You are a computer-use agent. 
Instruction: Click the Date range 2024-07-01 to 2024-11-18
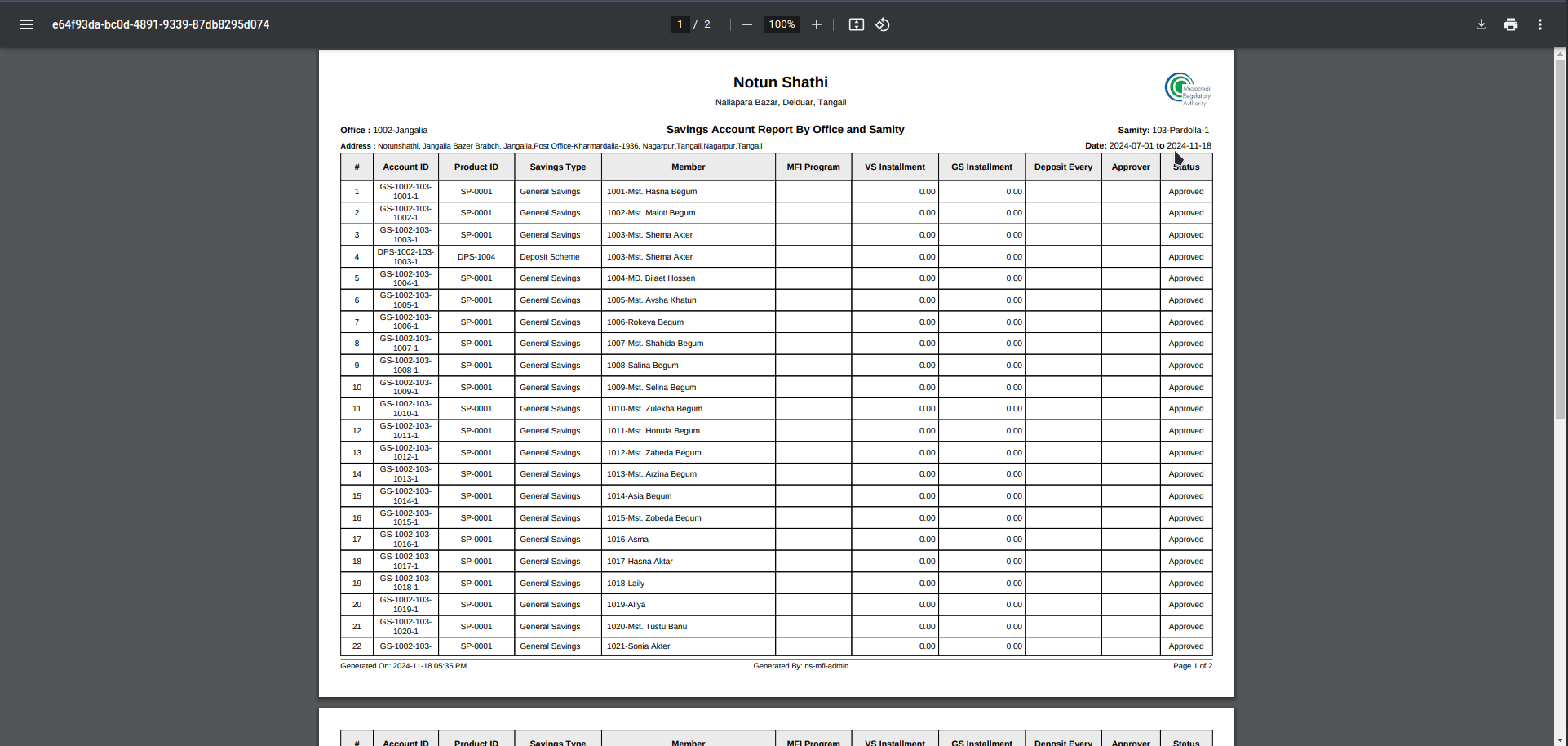click(x=1148, y=146)
